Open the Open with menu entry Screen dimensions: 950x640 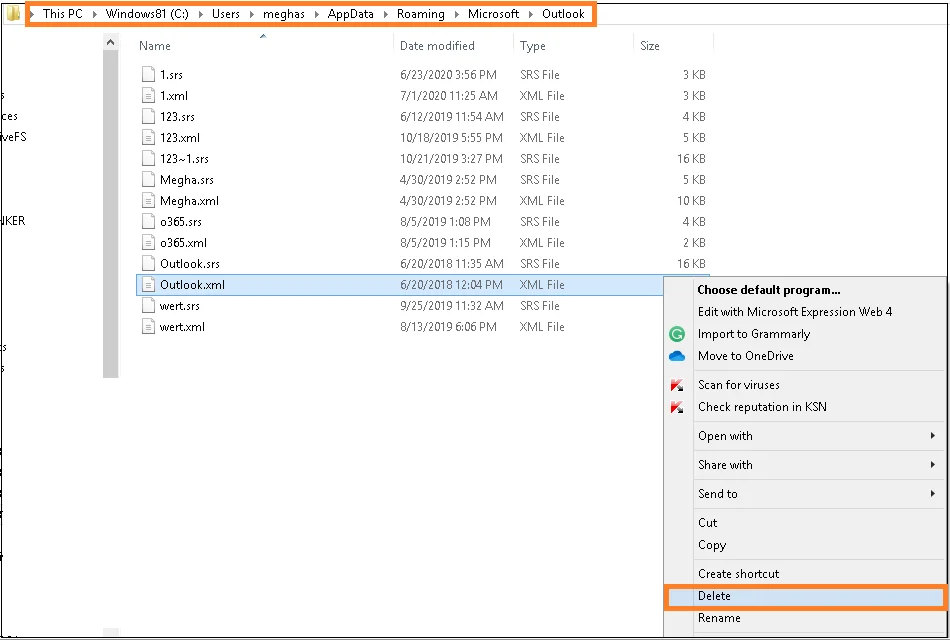coord(725,436)
